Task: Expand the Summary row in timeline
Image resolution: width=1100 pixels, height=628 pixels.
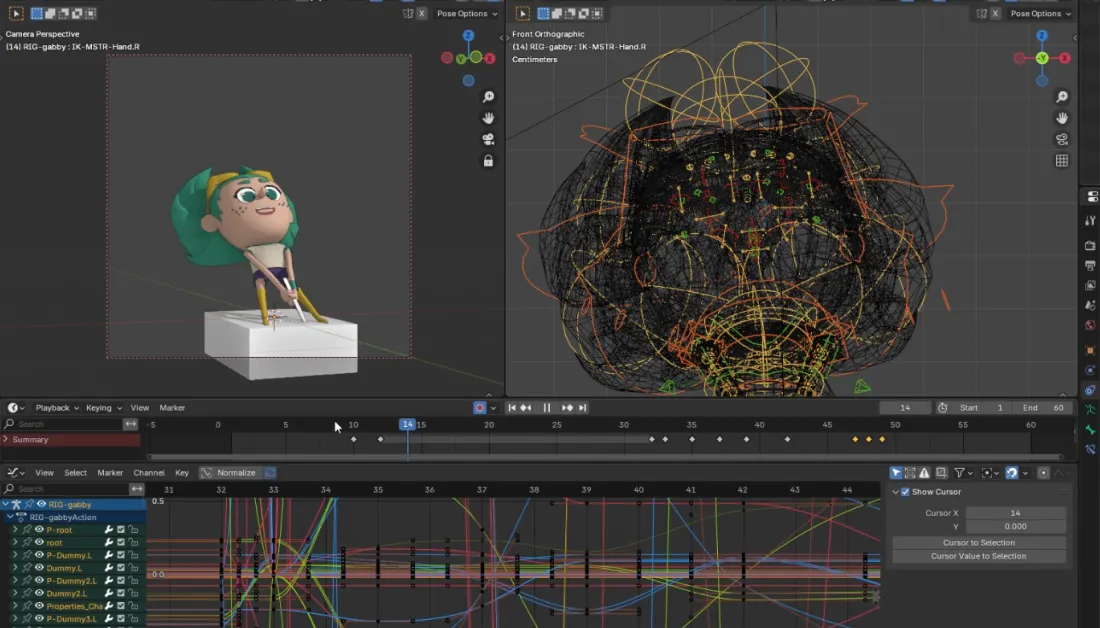Action: [x=6, y=440]
